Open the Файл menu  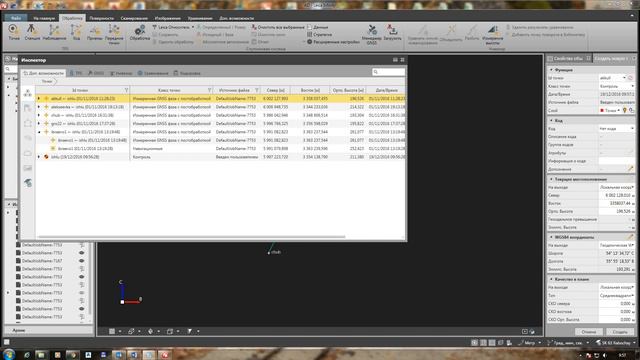click(x=16, y=18)
